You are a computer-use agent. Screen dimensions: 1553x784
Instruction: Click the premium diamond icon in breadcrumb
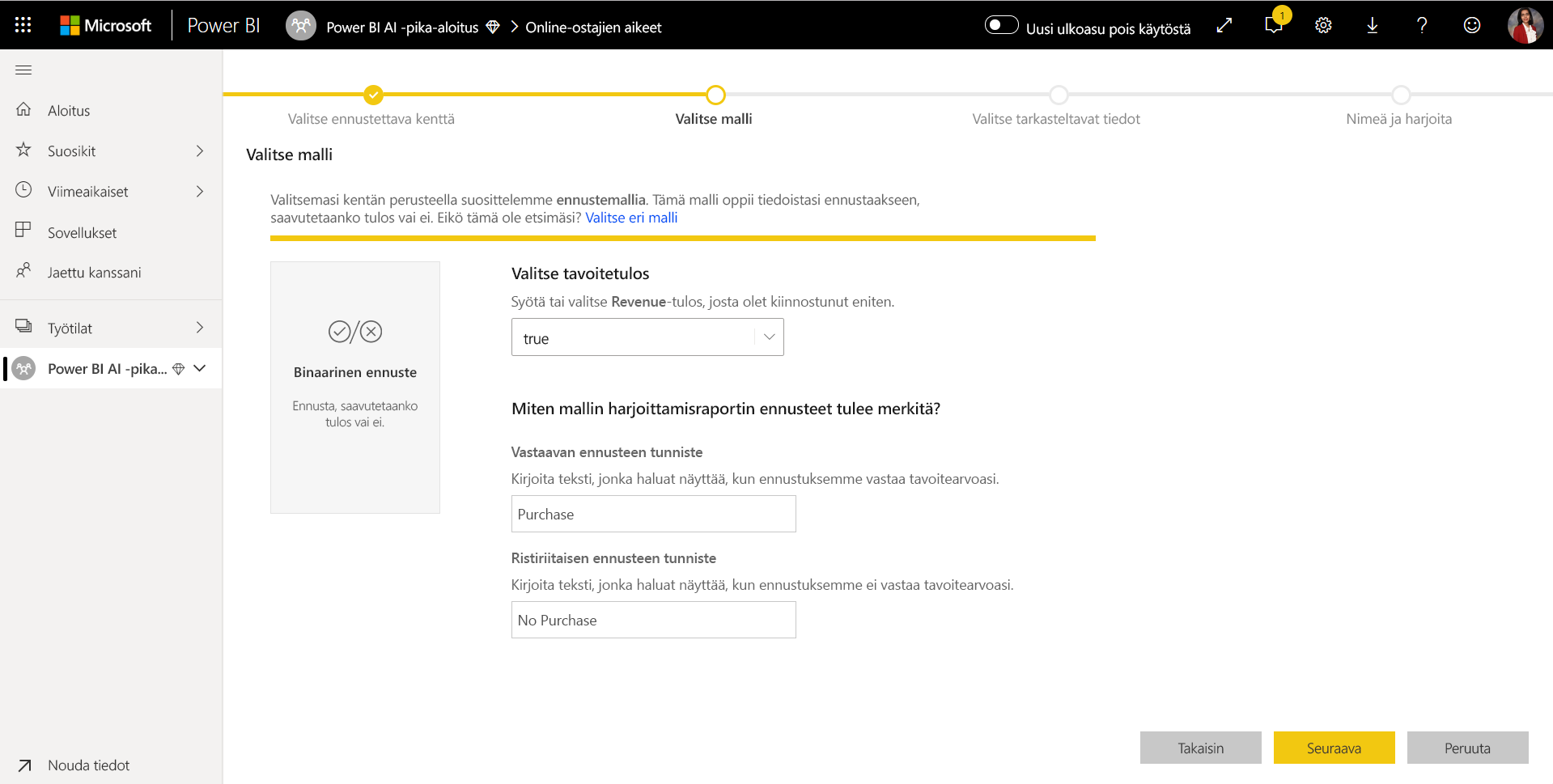coord(493,27)
